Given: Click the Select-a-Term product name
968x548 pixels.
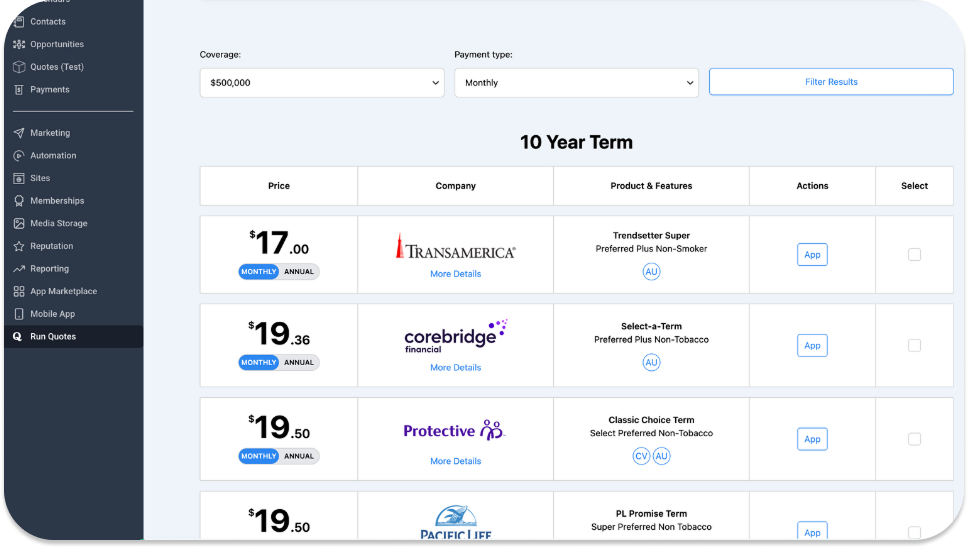Looking at the screenshot, I should 651,326.
